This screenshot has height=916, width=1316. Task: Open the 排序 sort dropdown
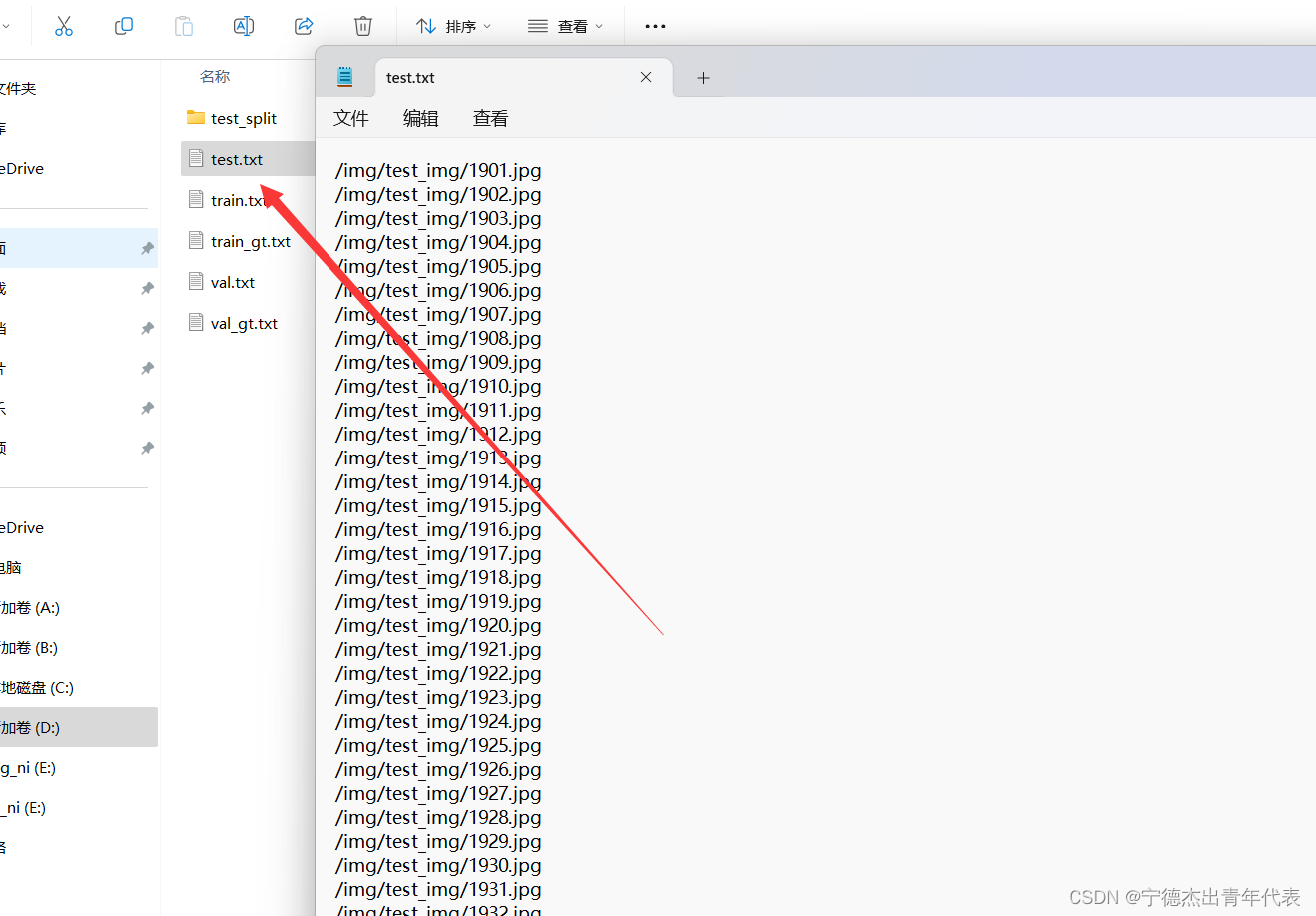453,26
